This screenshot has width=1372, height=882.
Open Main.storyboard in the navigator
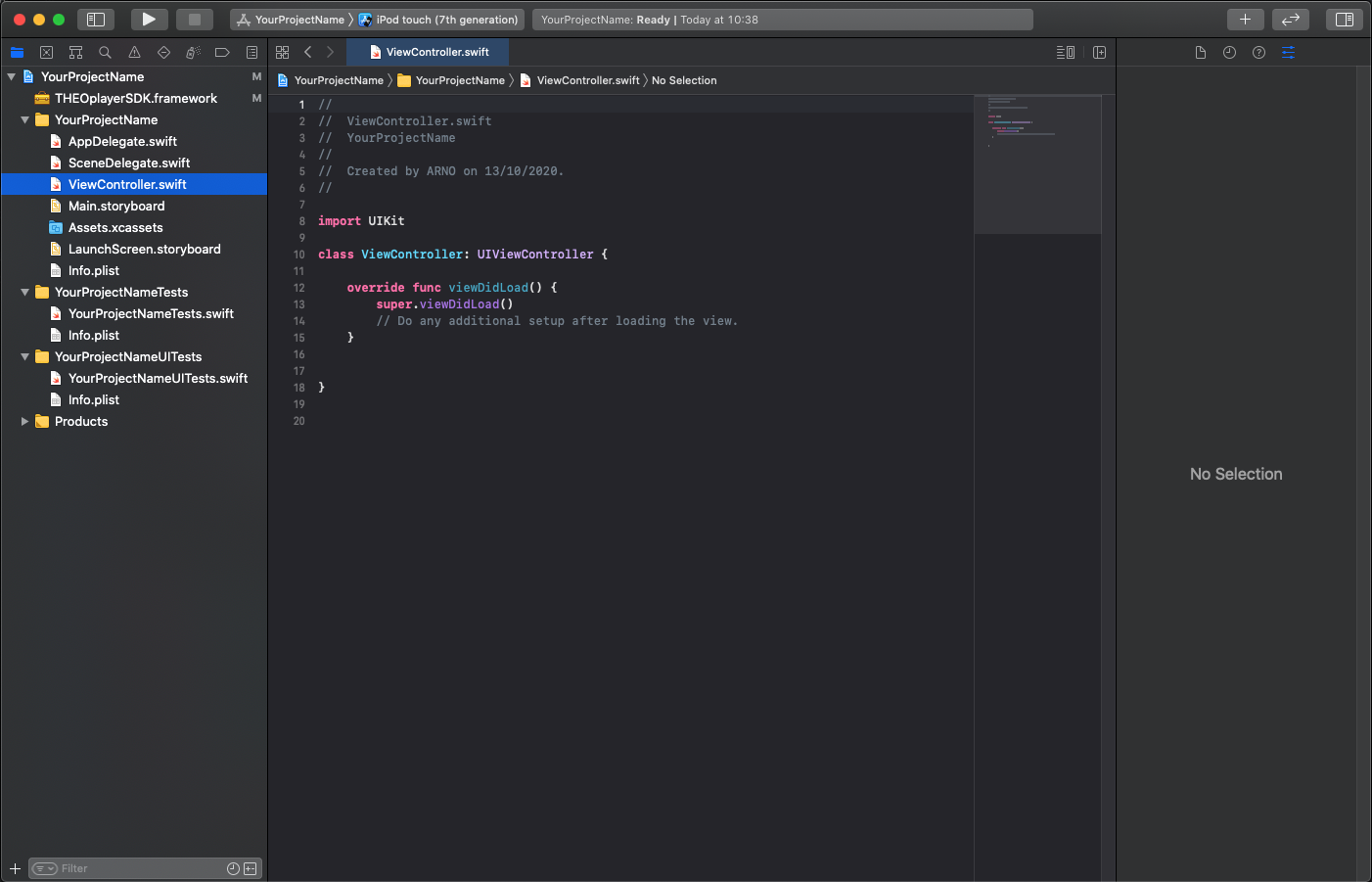click(116, 207)
